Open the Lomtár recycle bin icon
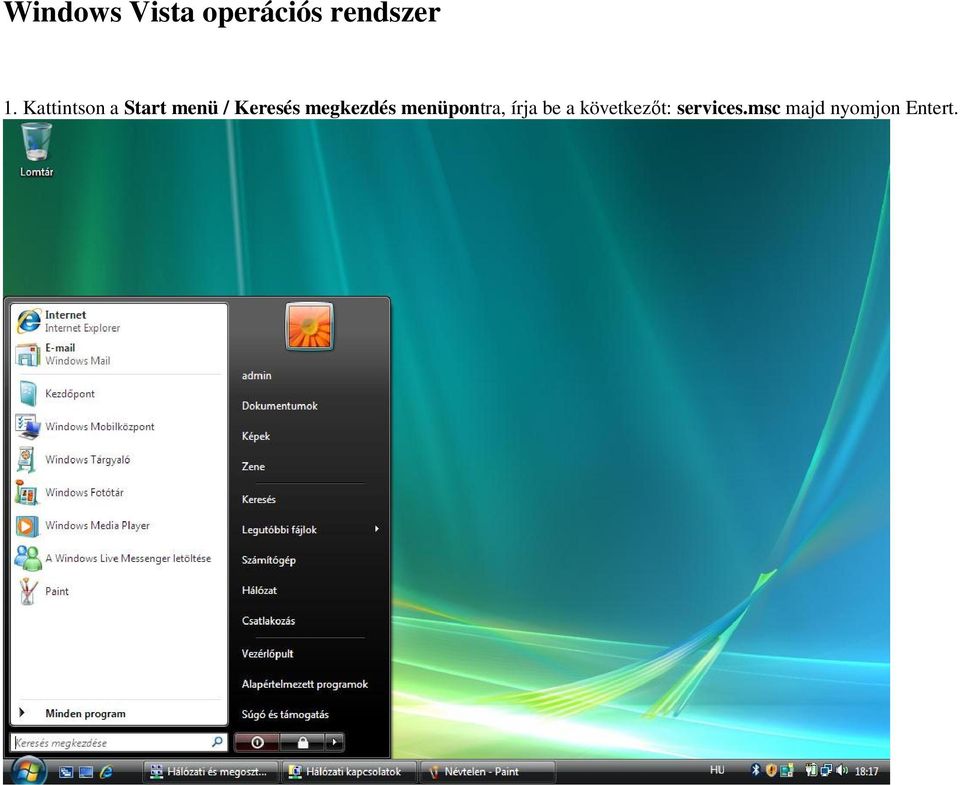This screenshot has width=960, height=785. tap(36, 150)
